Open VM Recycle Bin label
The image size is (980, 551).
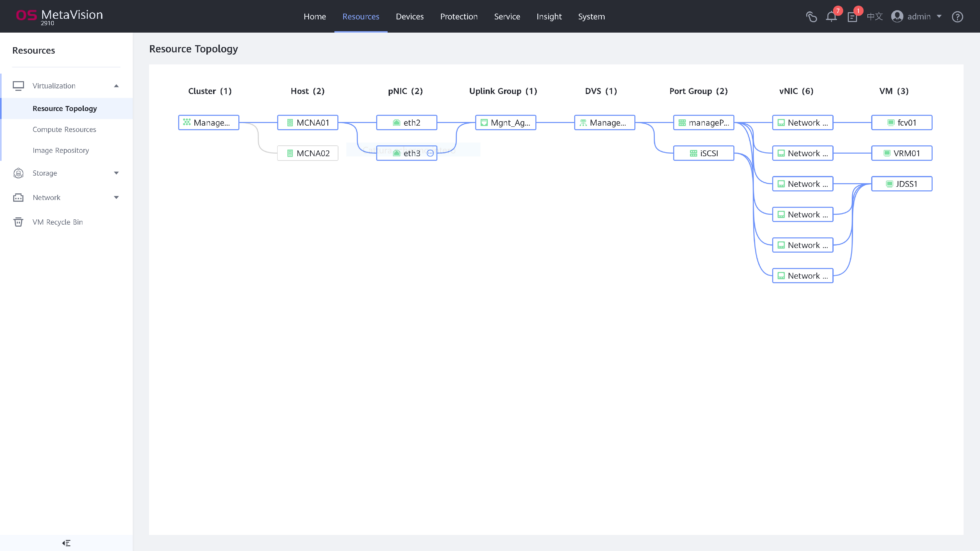coord(58,222)
